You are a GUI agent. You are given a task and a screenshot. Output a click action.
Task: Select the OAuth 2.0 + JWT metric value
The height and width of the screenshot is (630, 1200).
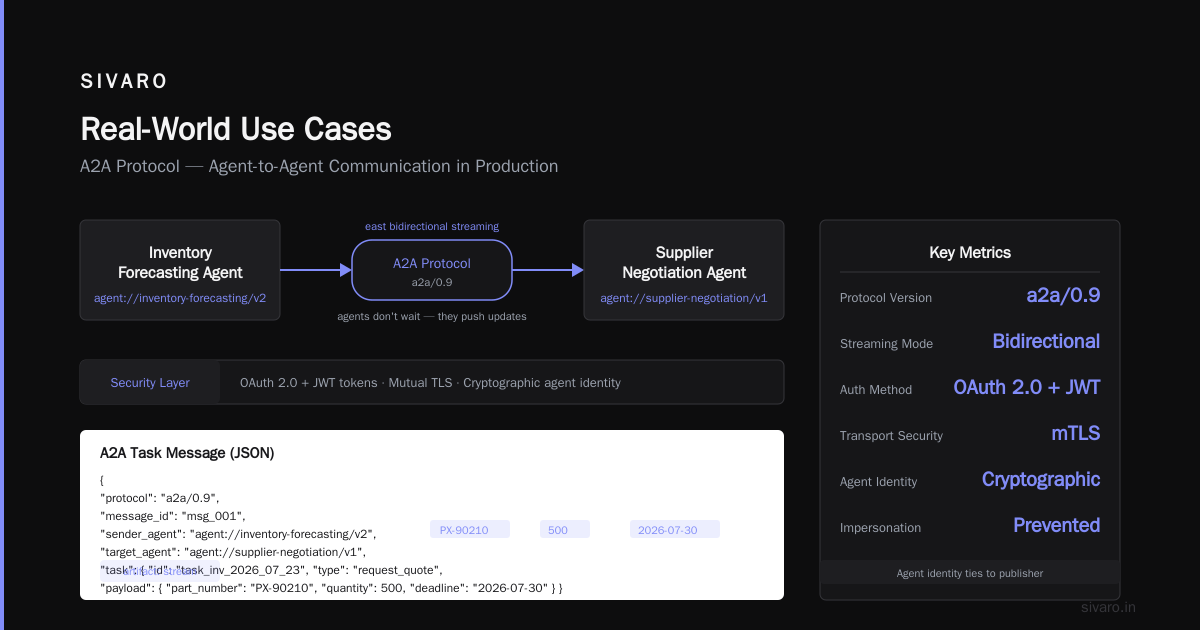click(x=1027, y=387)
